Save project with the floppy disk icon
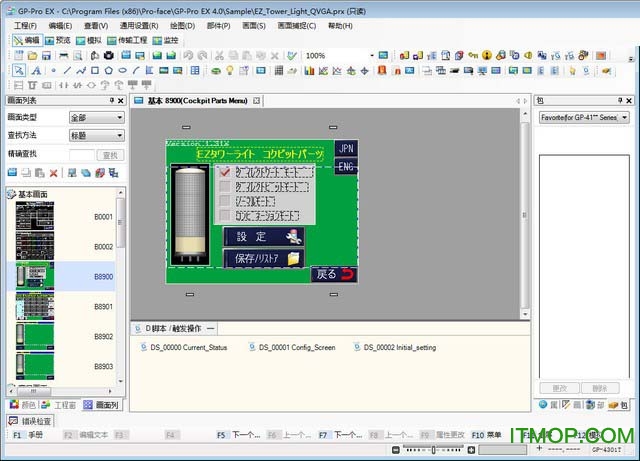 click(46, 56)
